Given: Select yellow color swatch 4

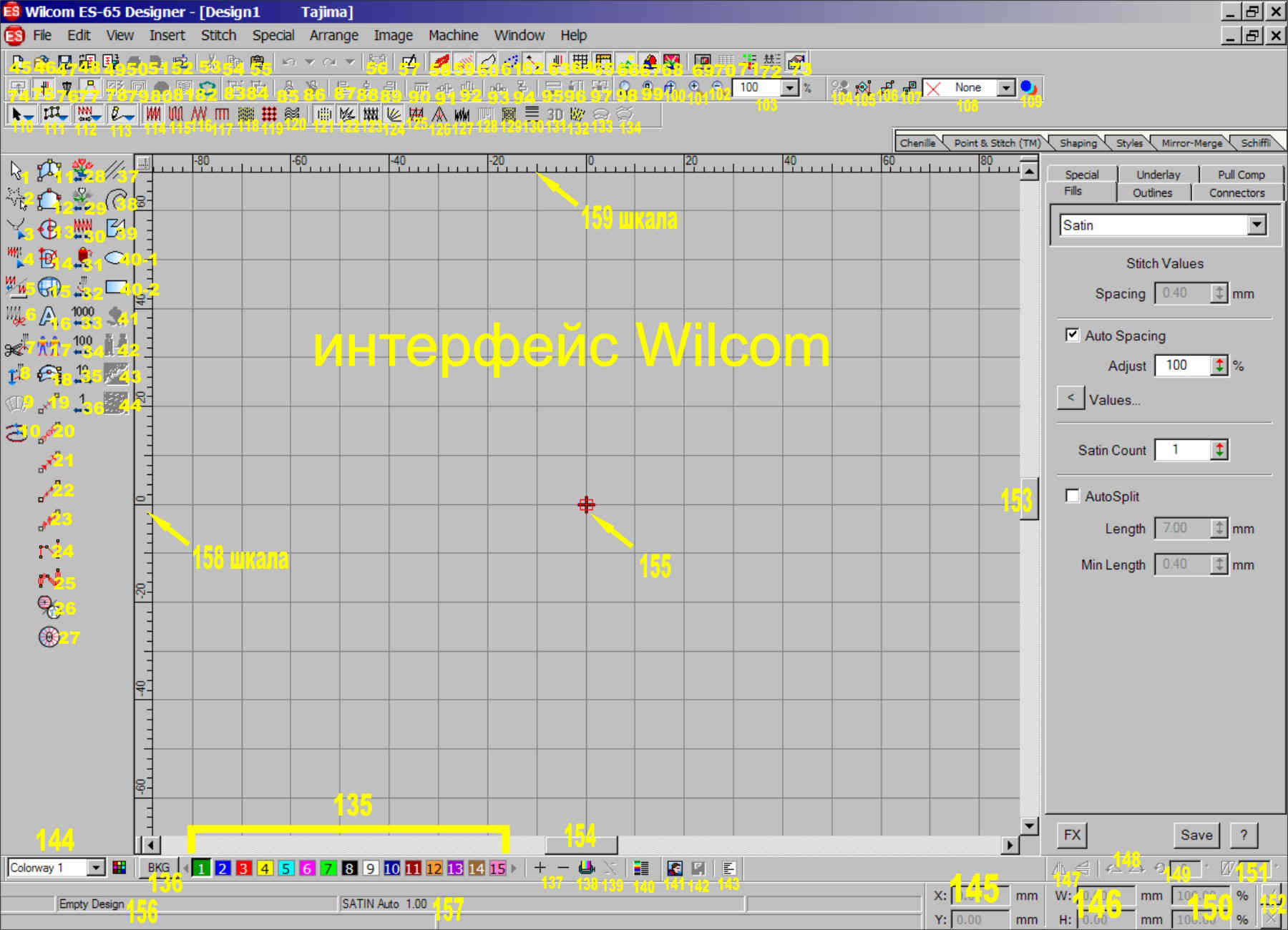Looking at the screenshot, I should pos(265,868).
